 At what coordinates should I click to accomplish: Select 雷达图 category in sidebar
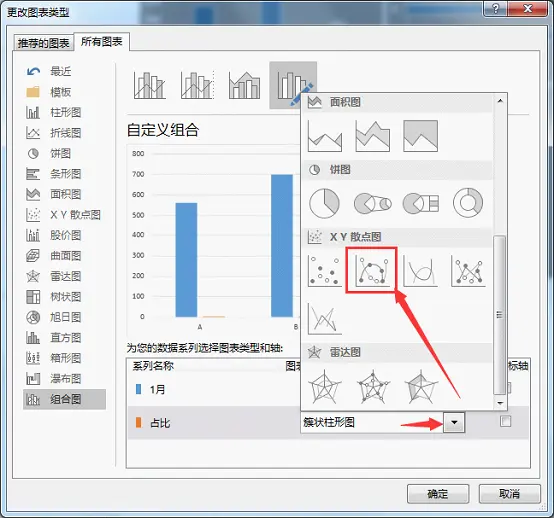pos(64,276)
